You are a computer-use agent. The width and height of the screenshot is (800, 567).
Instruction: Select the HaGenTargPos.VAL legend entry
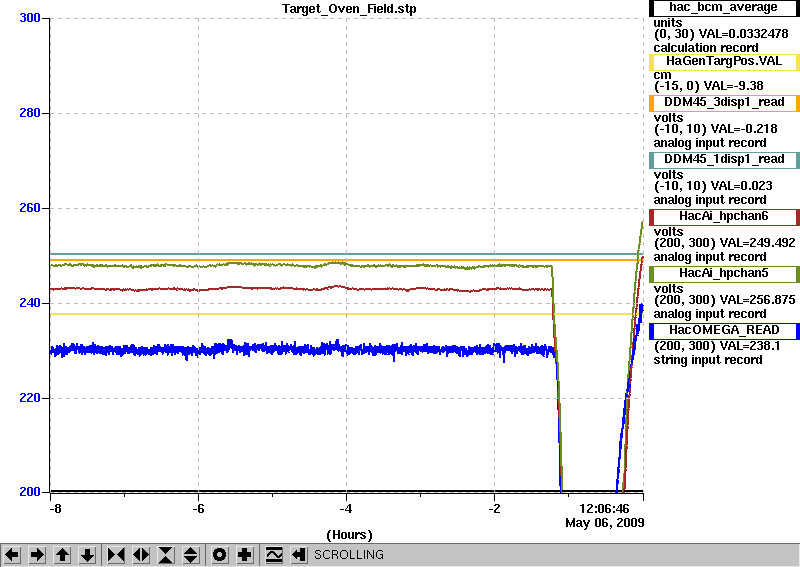click(724, 62)
